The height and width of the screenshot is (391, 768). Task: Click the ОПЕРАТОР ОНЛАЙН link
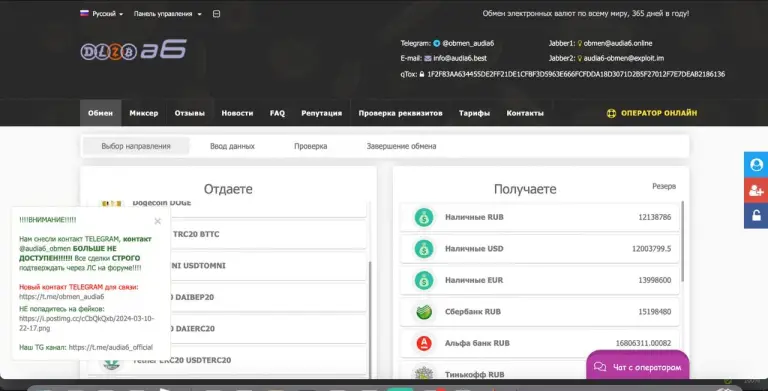click(x=659, y=113)
